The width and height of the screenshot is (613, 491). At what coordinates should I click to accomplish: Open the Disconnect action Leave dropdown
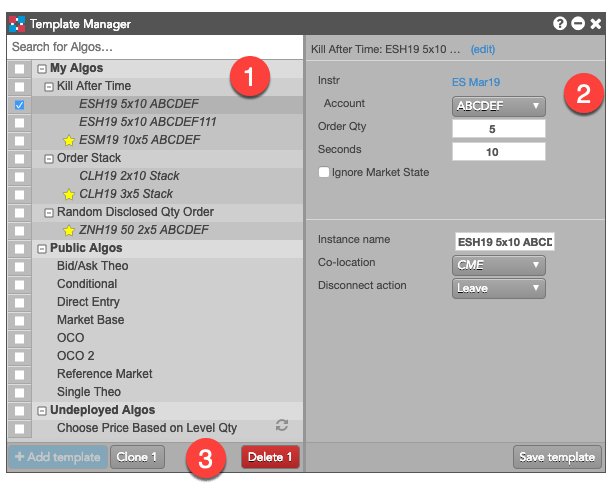pos(498,289)
